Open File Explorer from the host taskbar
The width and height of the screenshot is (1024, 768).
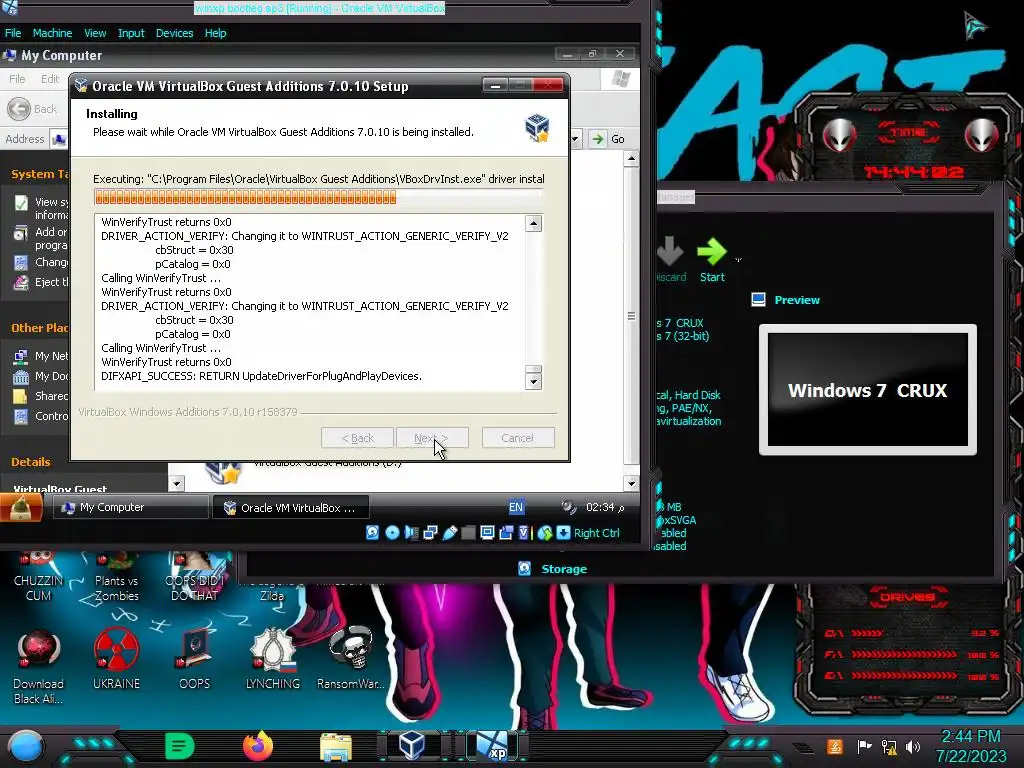coord(336,746)
